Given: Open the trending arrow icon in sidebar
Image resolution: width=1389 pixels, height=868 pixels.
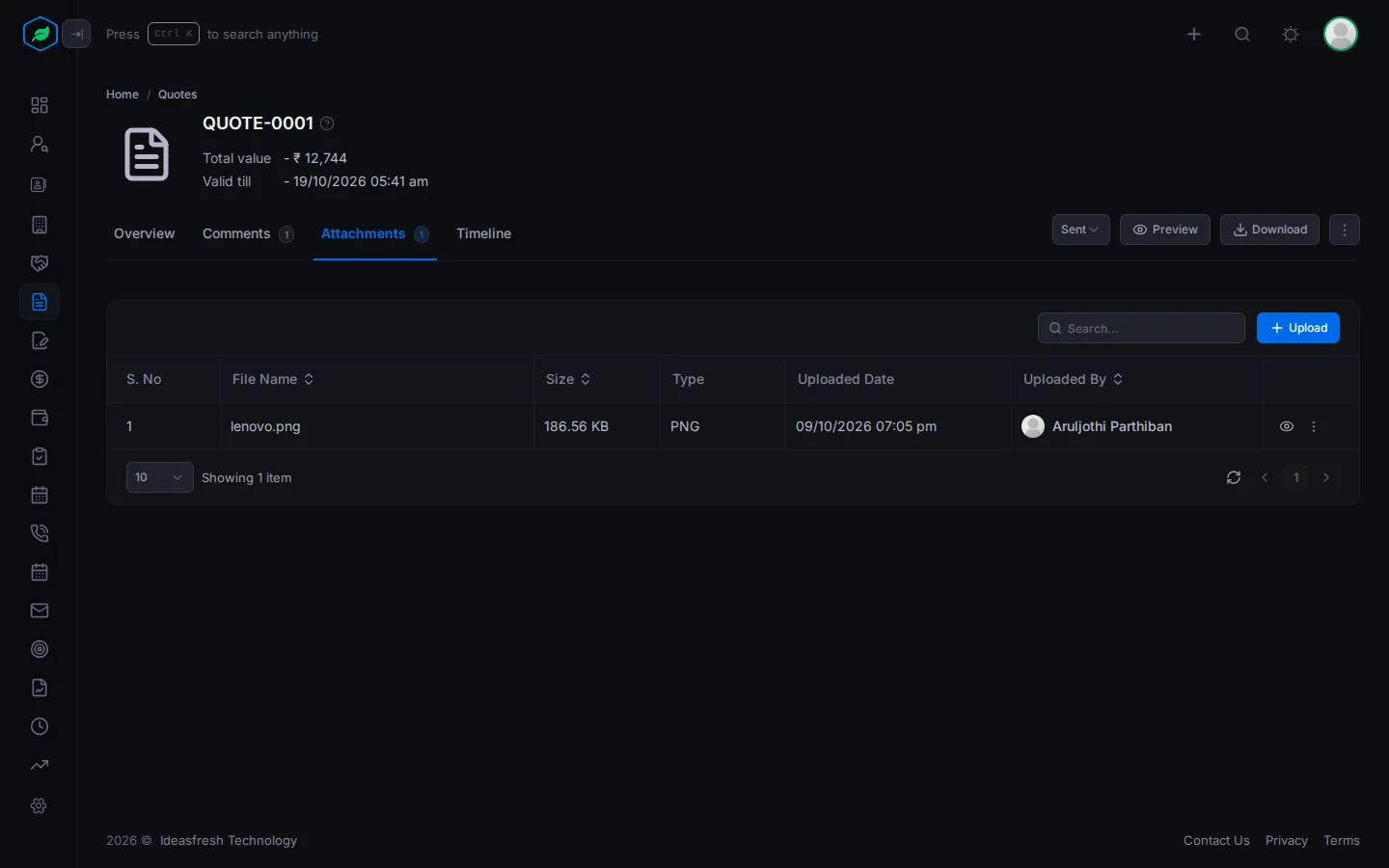Looking at the screenshot, I should click(40, 765).
